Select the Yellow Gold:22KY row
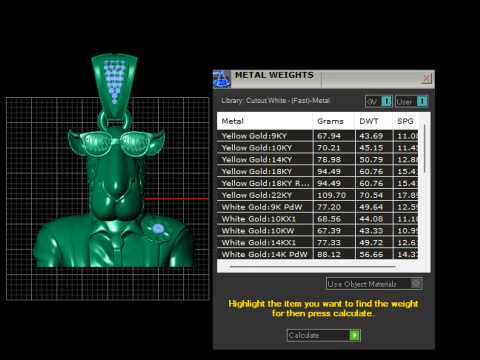Screen dimensions: 480x360 point(317,195)
